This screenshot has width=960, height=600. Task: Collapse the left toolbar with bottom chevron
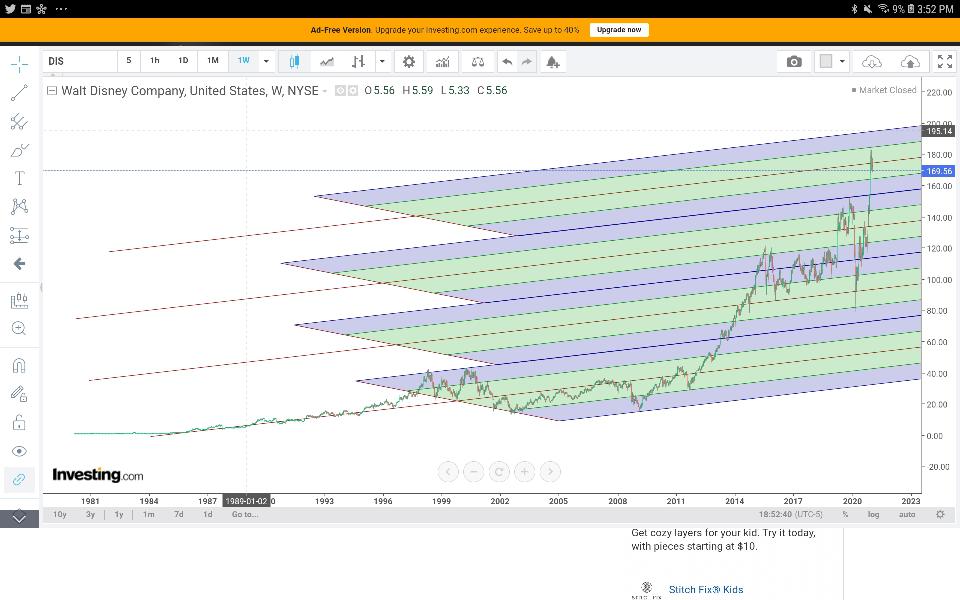tap(19, 518)
